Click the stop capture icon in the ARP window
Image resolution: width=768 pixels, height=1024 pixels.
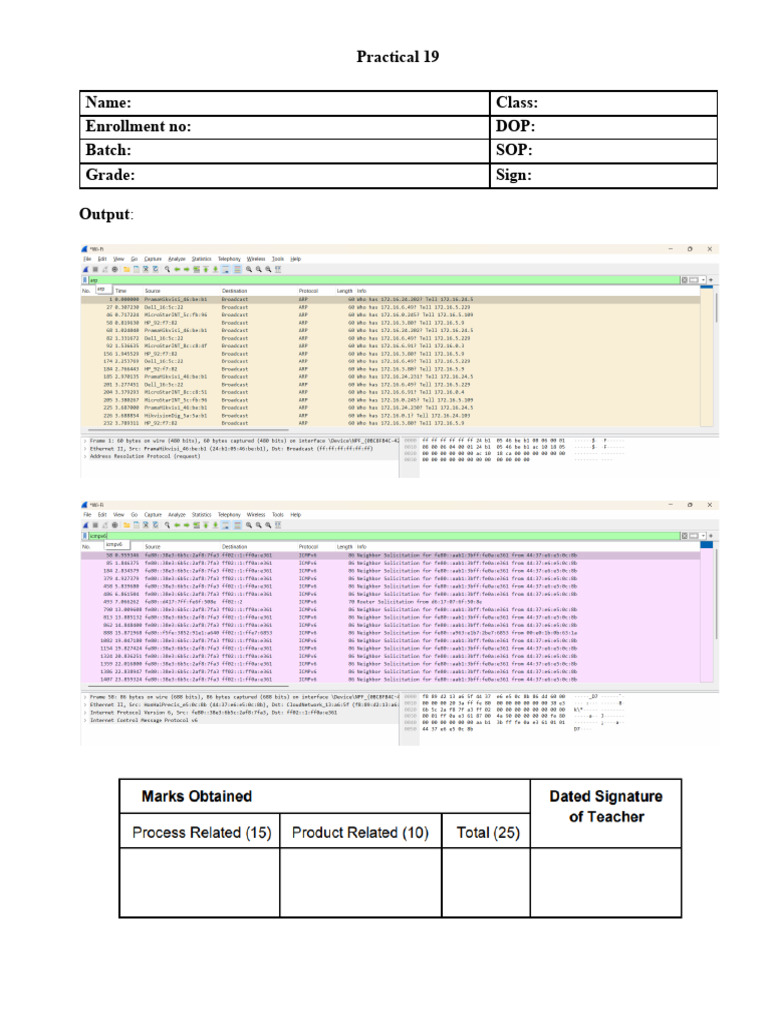(x=95, y=269)
